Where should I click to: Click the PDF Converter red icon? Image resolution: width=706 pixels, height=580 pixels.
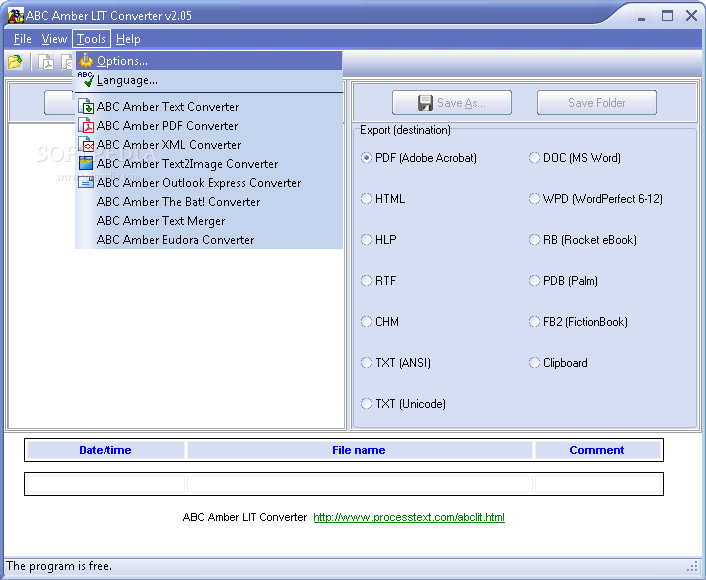(x=86, y=126)
